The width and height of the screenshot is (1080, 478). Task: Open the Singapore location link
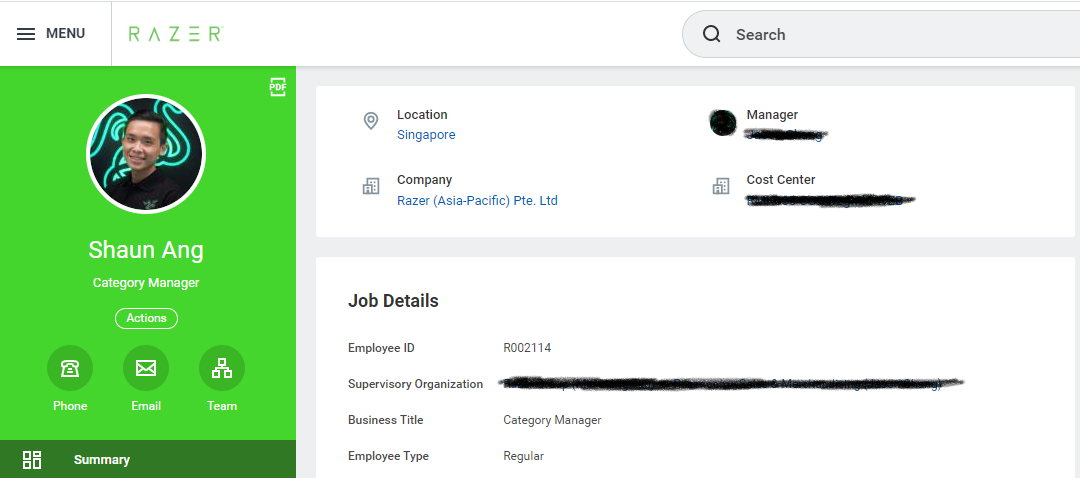(426, 135)
